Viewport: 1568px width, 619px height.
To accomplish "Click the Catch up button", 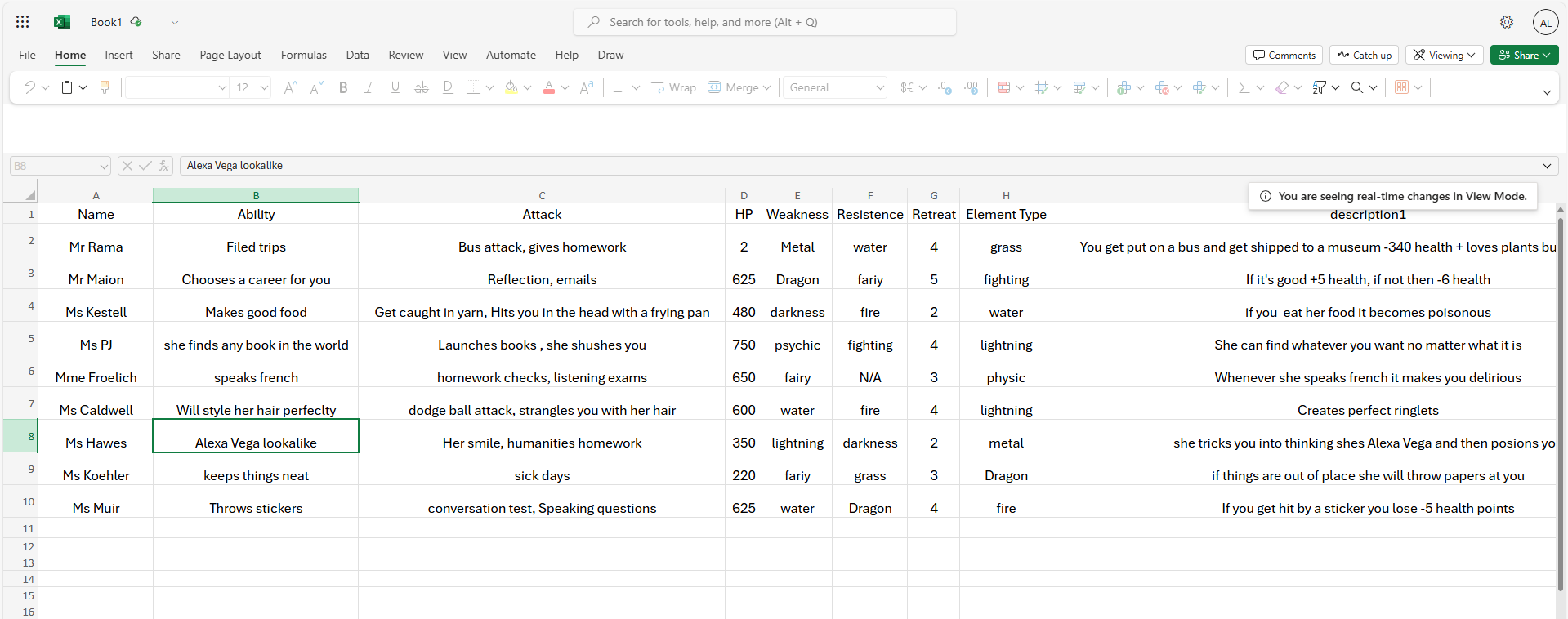I will [1364, 55].
